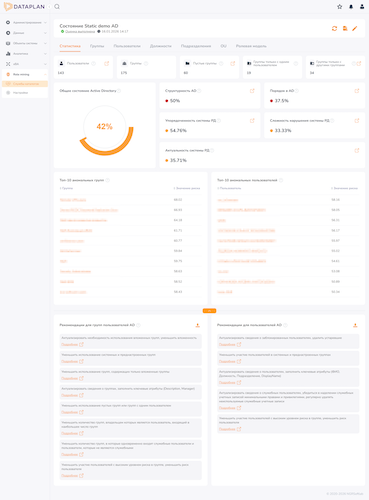
Task: Open Подробнее for first group recommendation
Action: 72,345
